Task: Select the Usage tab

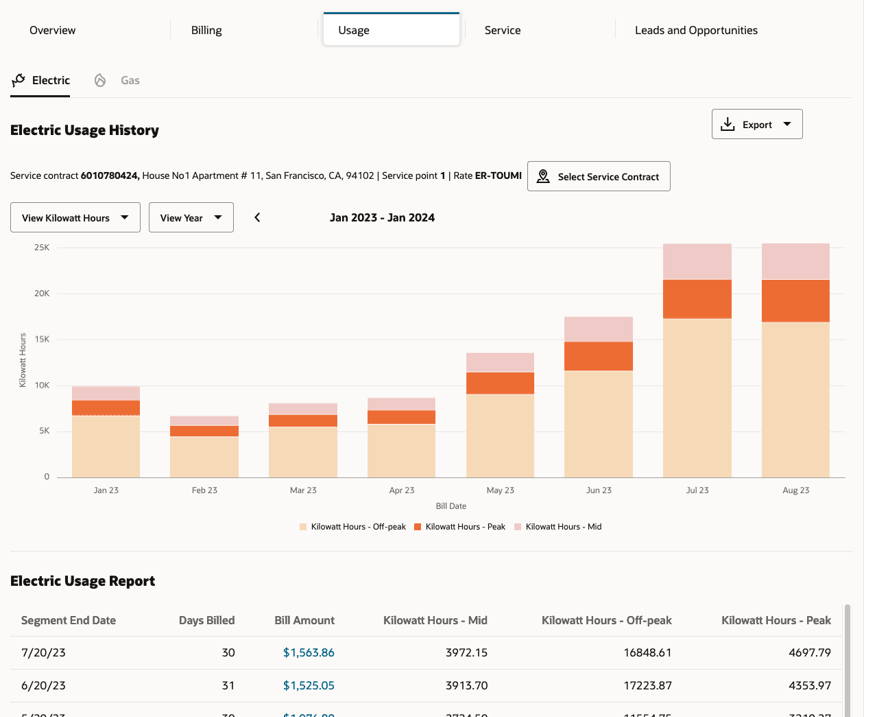Action: [392, 30]
